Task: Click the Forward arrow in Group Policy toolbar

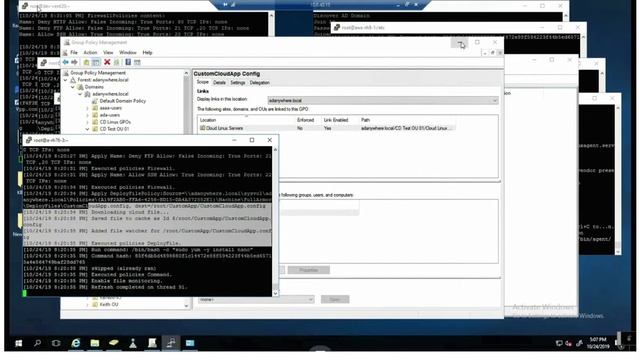Action: point(74,62)
